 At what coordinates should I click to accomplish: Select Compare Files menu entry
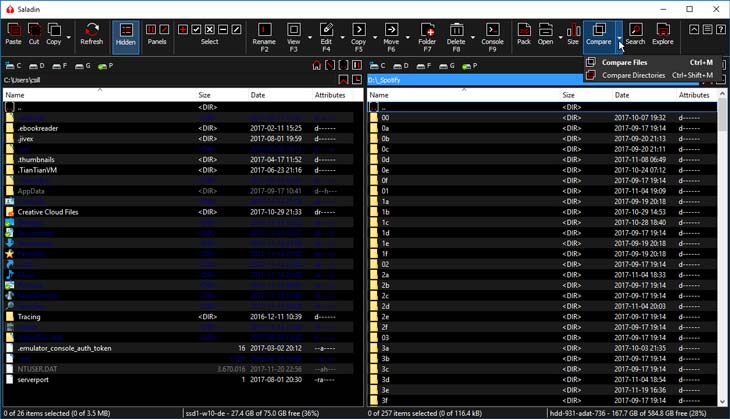click(x=624, y=62)
